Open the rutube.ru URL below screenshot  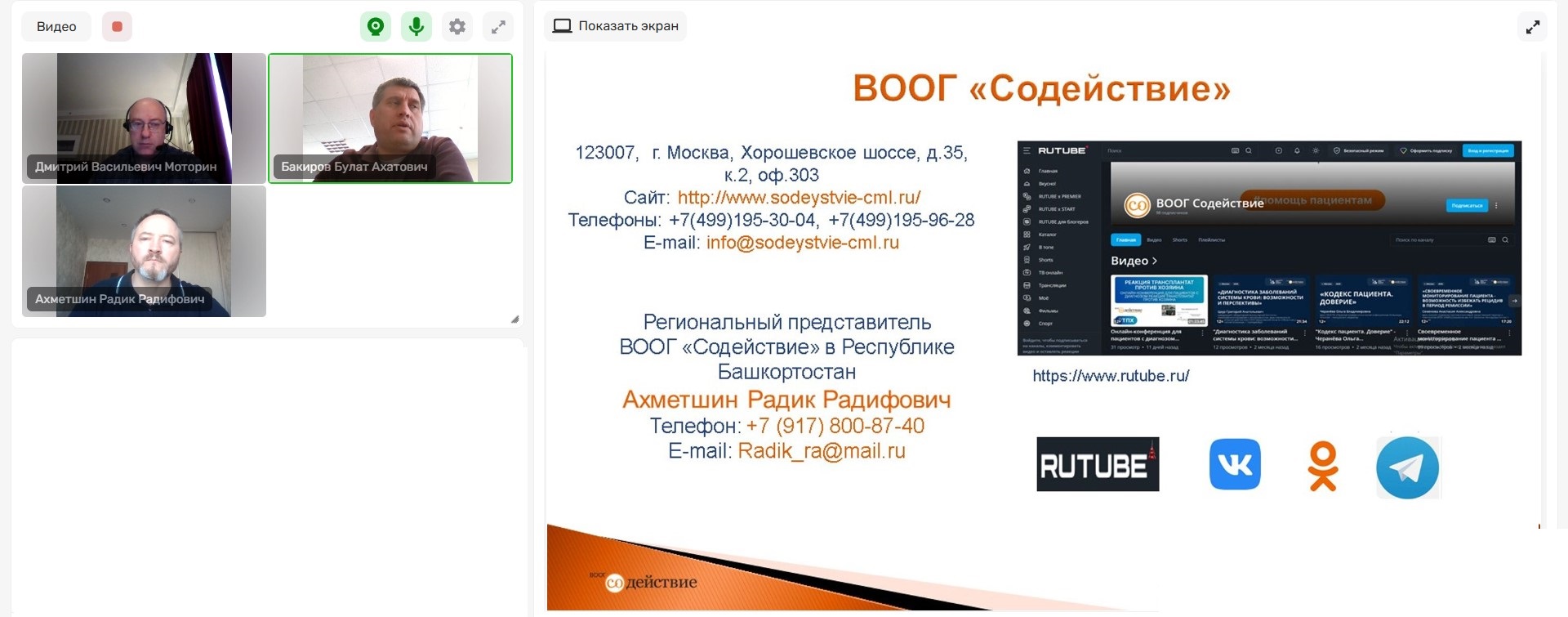coord(1111,376)
